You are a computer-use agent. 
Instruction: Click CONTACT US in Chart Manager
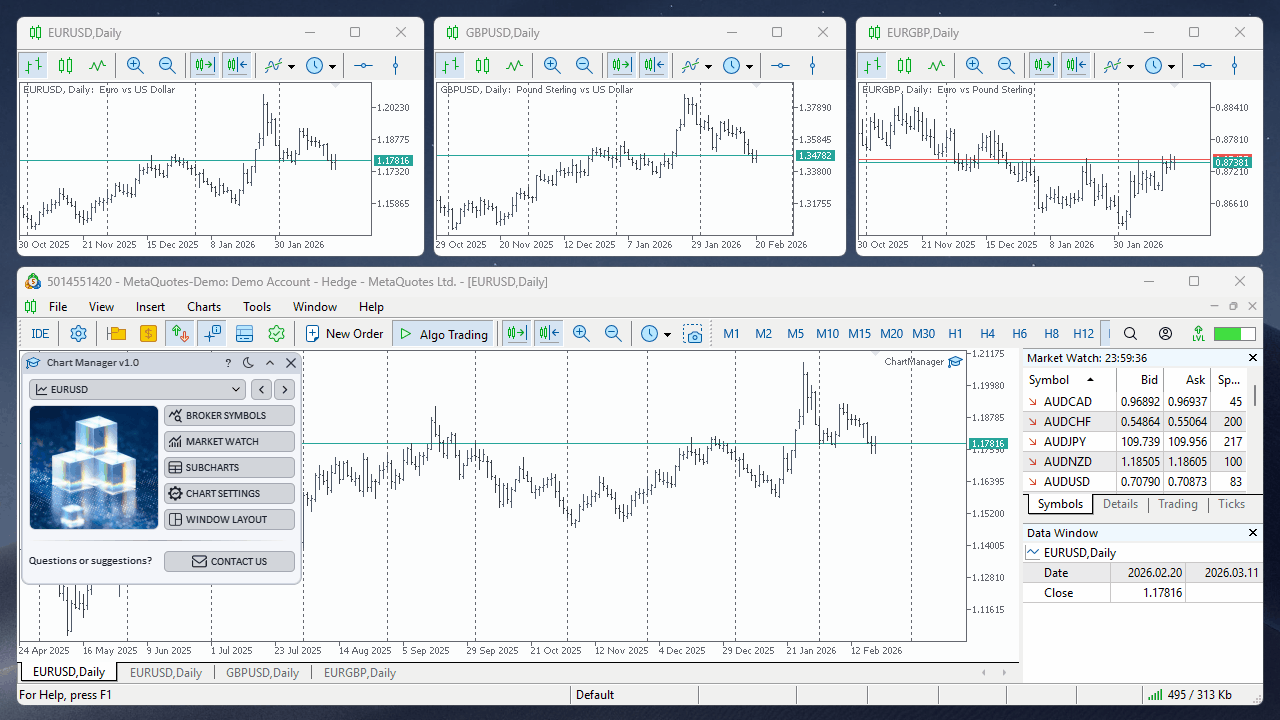tap(229, 561)
